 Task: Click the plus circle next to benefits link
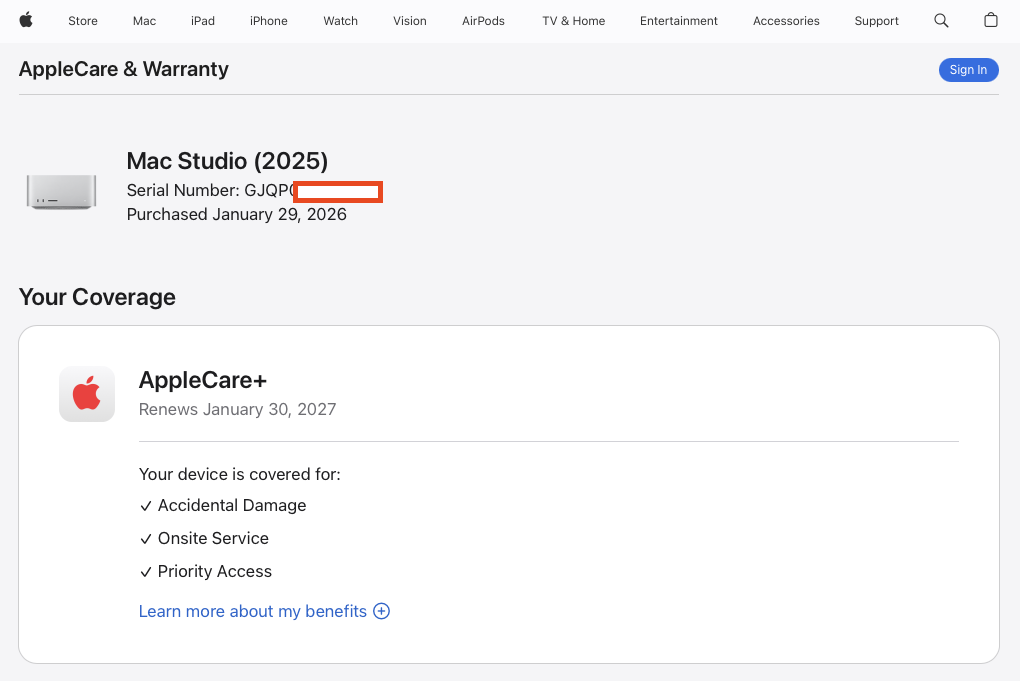(x=381, y=611)
